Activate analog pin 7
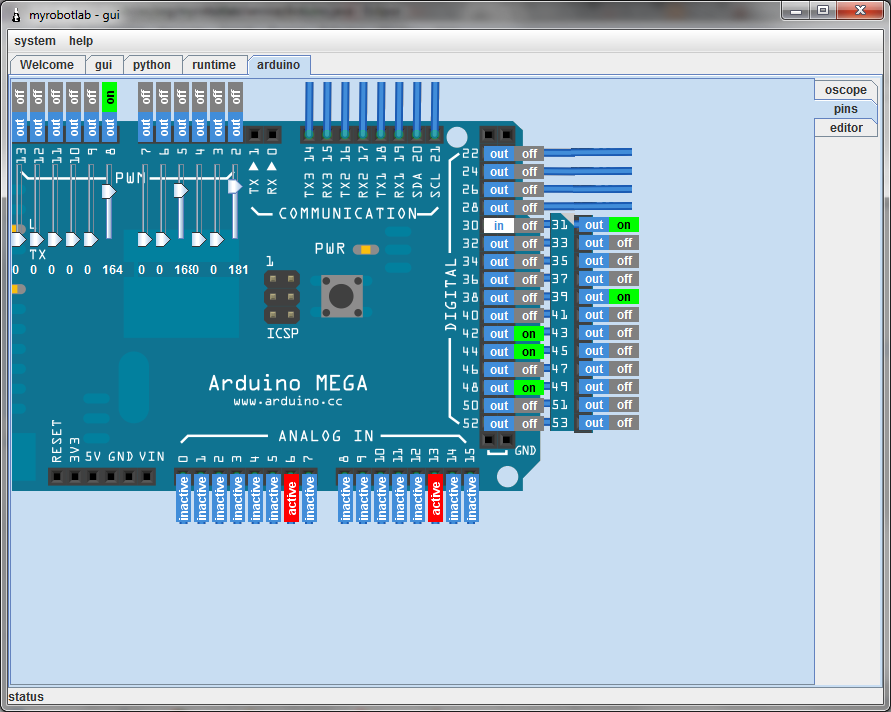 [310, 498]
